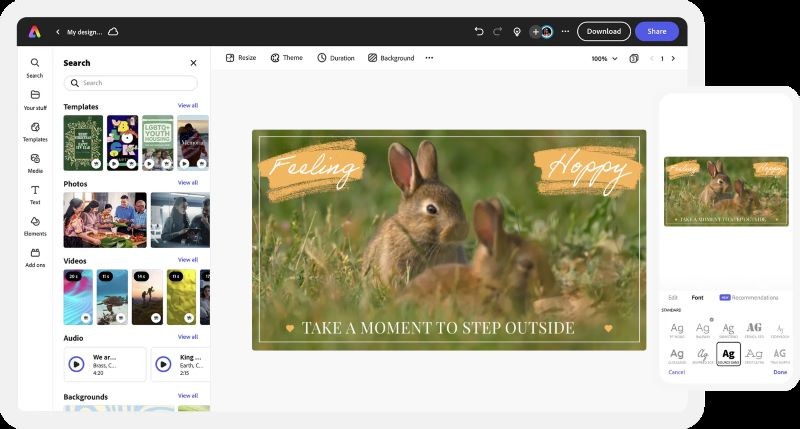Image resolution: width=800 pixels, height=429 pixels.
Task: Choose the selected bold Source Sans font tile
Action: [x=728, y=354]
